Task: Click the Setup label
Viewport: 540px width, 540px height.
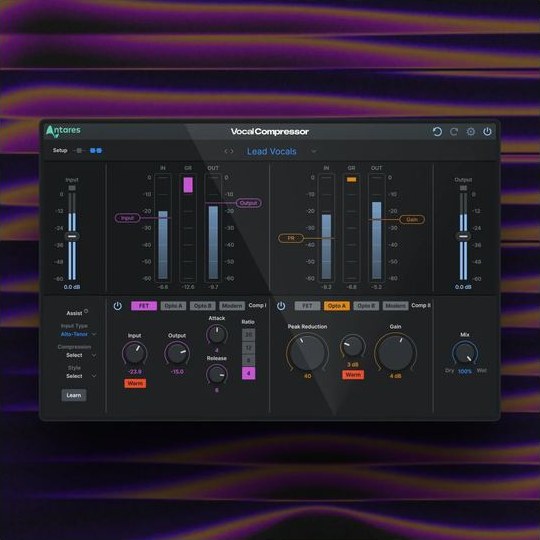Action: pyautogui.click(x=60, y=150)
